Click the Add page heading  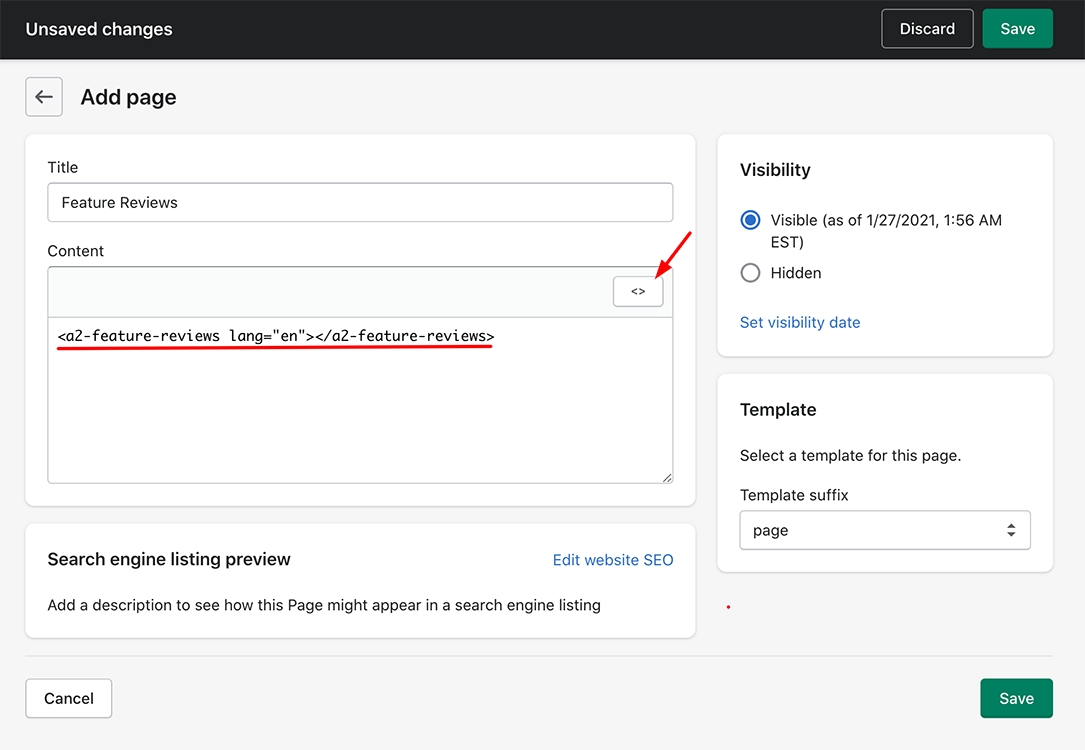128,97
